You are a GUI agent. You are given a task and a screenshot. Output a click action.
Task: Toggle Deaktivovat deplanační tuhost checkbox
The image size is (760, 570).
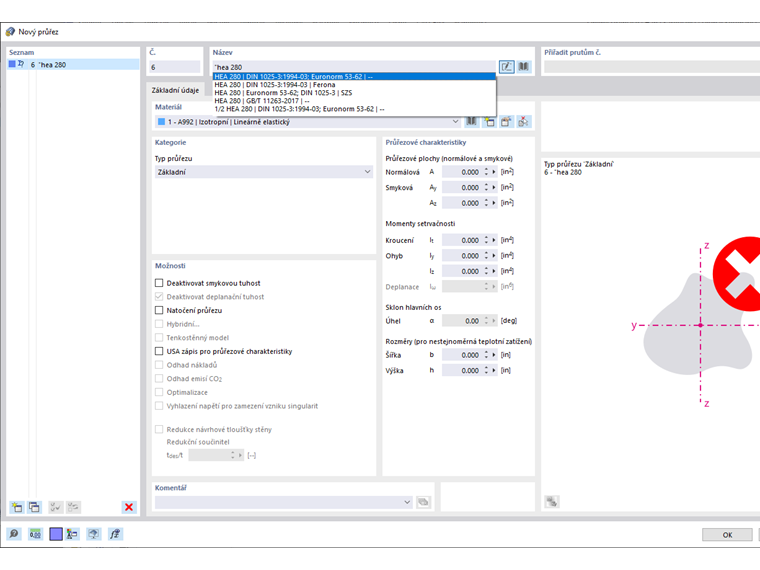pos(159,296)
